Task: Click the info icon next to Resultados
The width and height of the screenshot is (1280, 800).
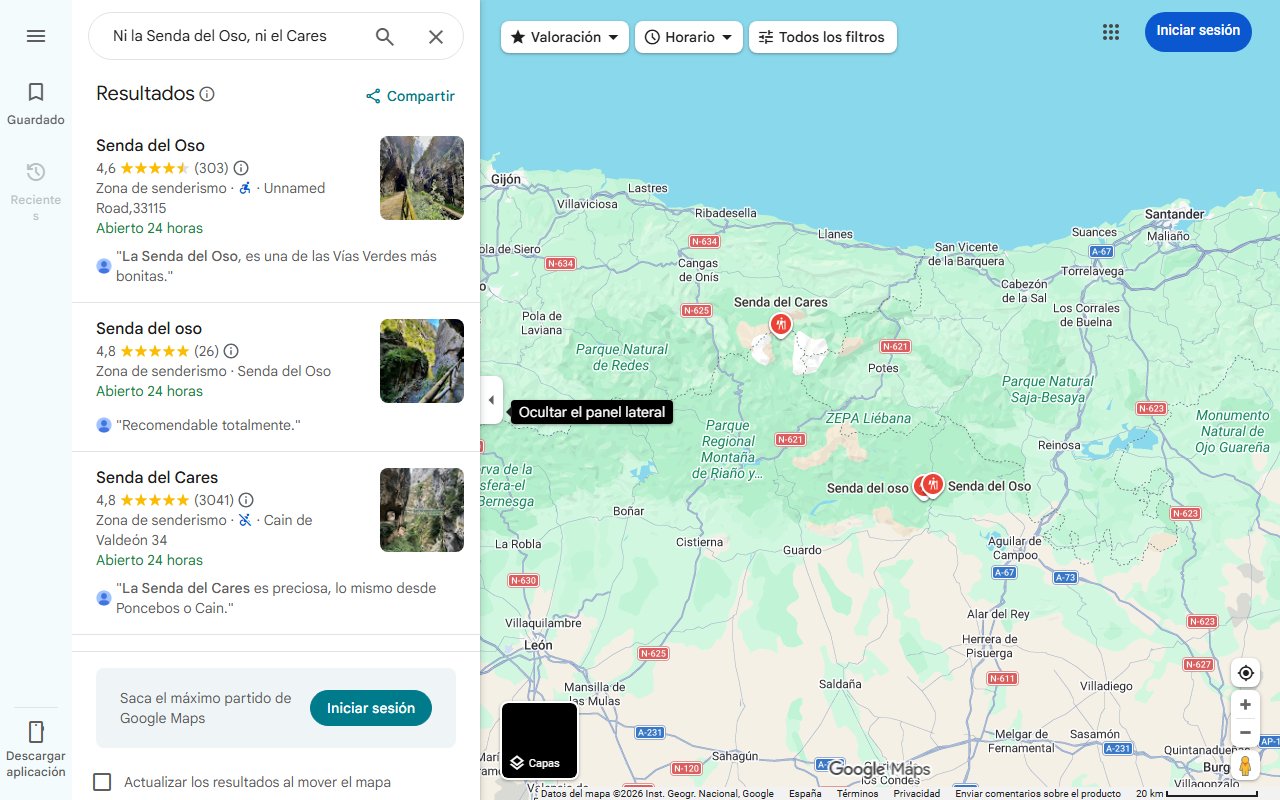Action: tap(208, 93)
